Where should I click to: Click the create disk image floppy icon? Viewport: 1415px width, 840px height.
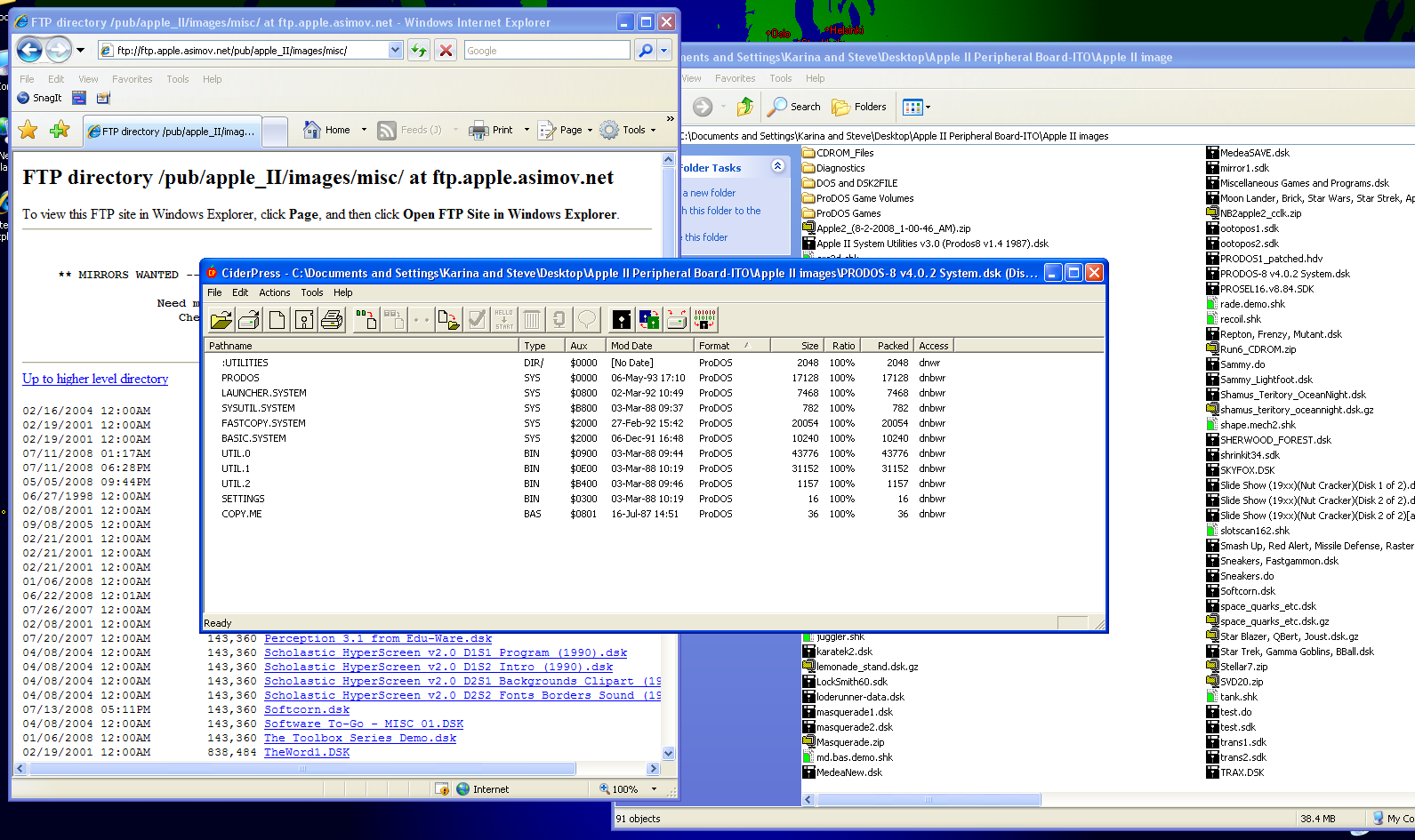[x=305, y=319]
